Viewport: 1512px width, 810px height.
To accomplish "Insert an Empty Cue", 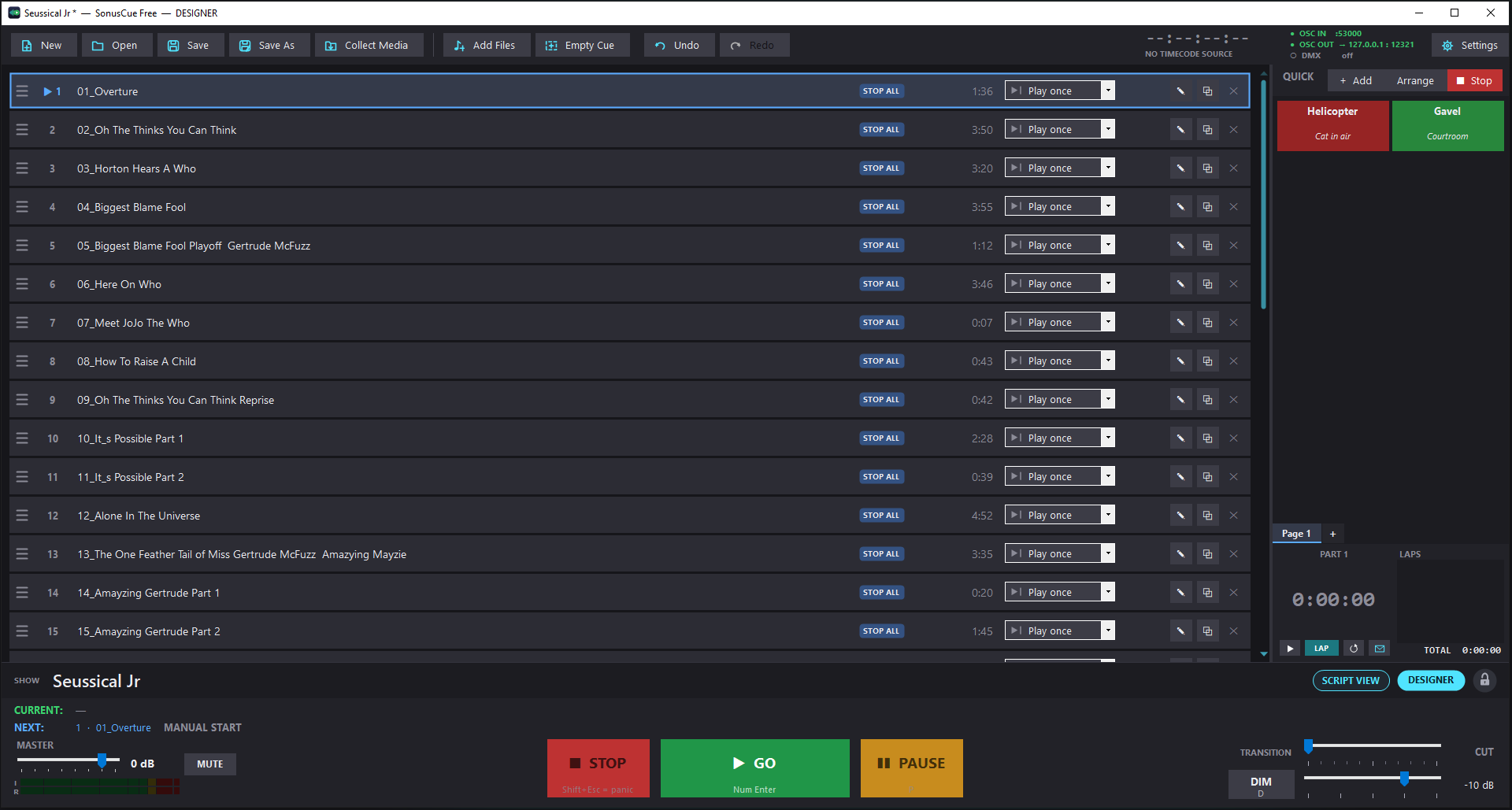I will 582,46.
